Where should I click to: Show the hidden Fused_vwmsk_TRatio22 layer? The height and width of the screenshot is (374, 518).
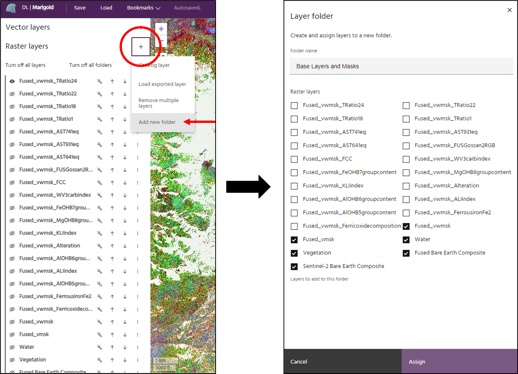(12, 94)
